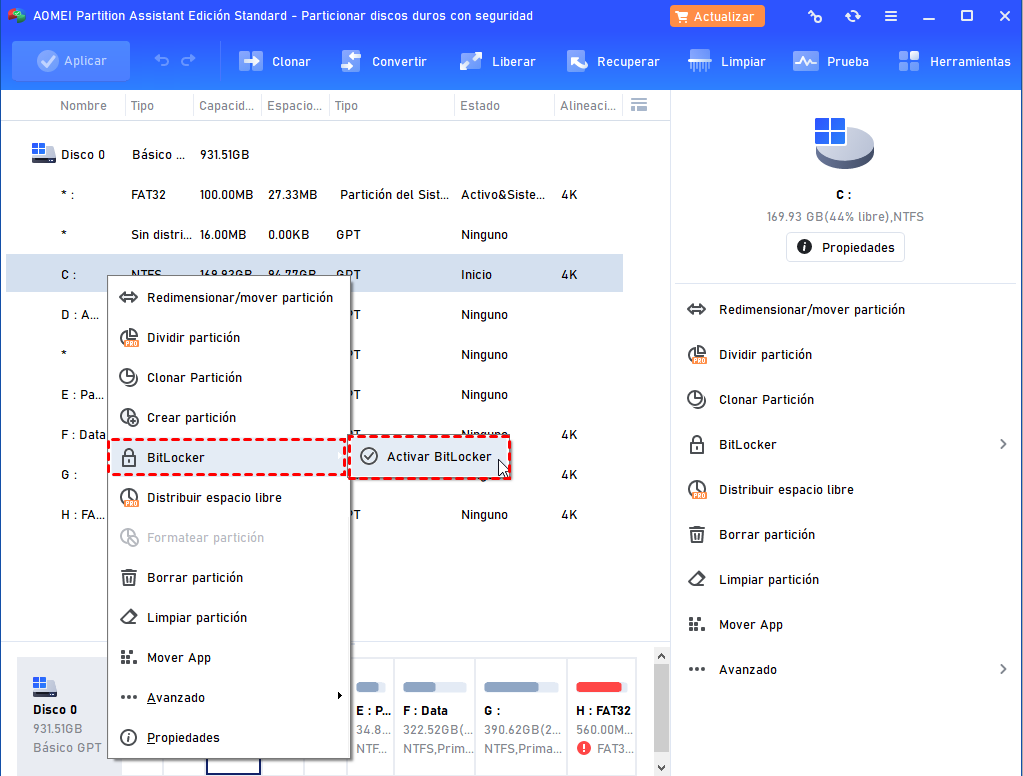1023x776 pixels.
Task: Click the G : block in disk map
Action: pyautogui.click(x=521, y=717)
